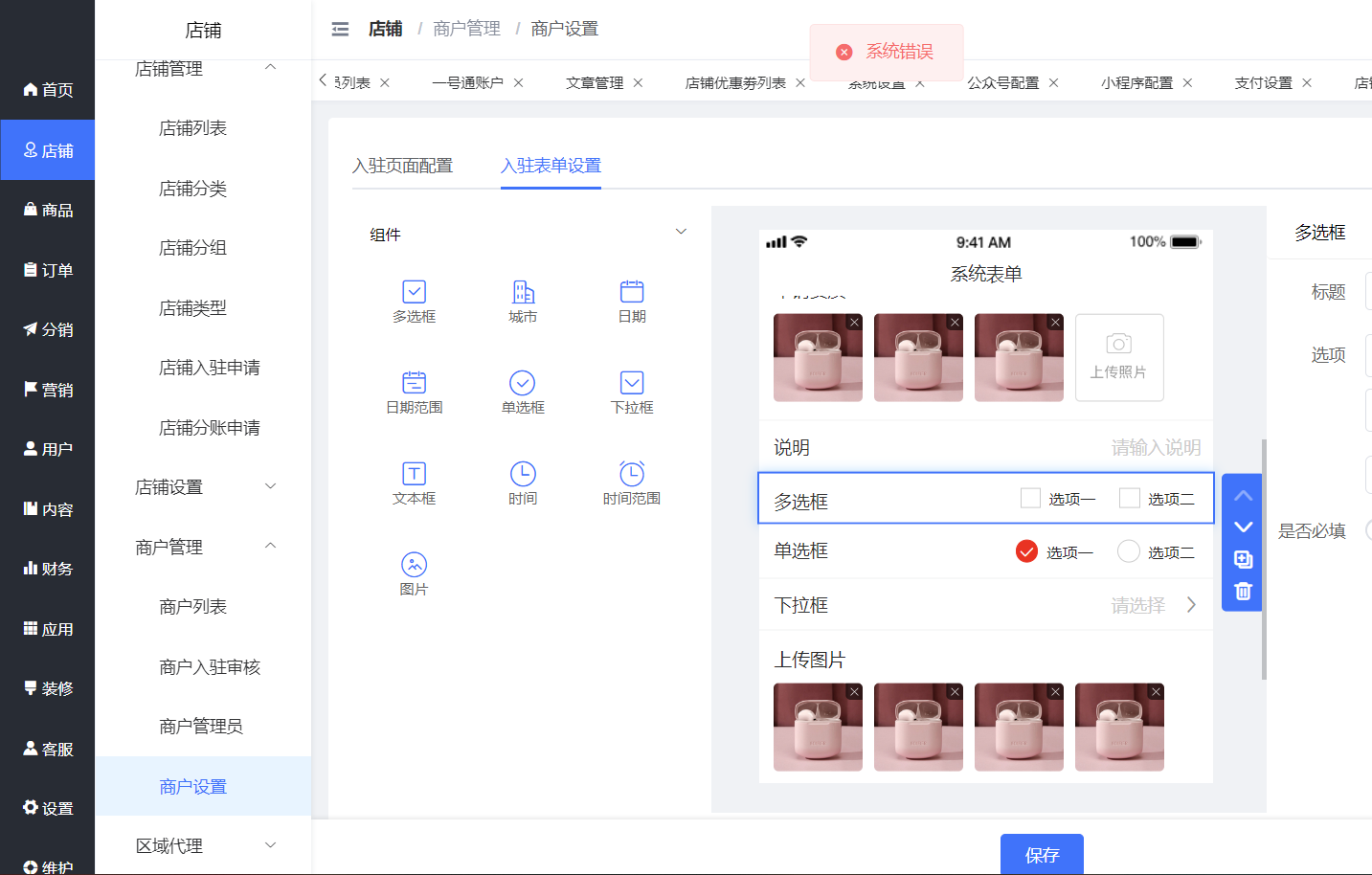Select 选项二 radio in 单选框 row
Image resolution: width=1372 pixels, height=875 pixels.
pyautogui.click(x=1129, y=551)
